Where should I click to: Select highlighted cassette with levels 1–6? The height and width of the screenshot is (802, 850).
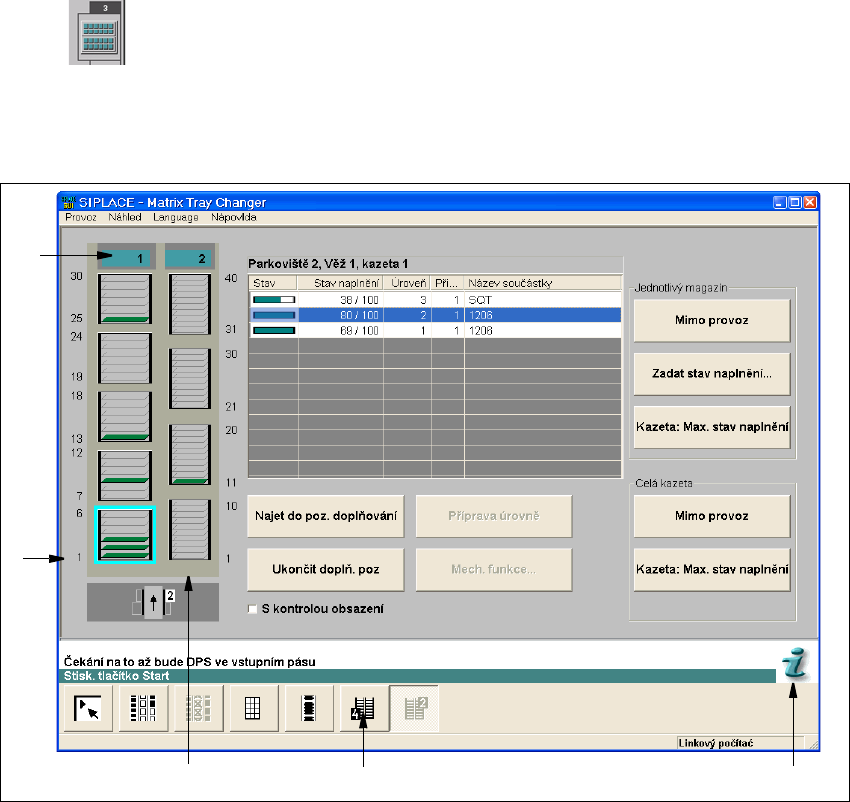pos(124,535)
